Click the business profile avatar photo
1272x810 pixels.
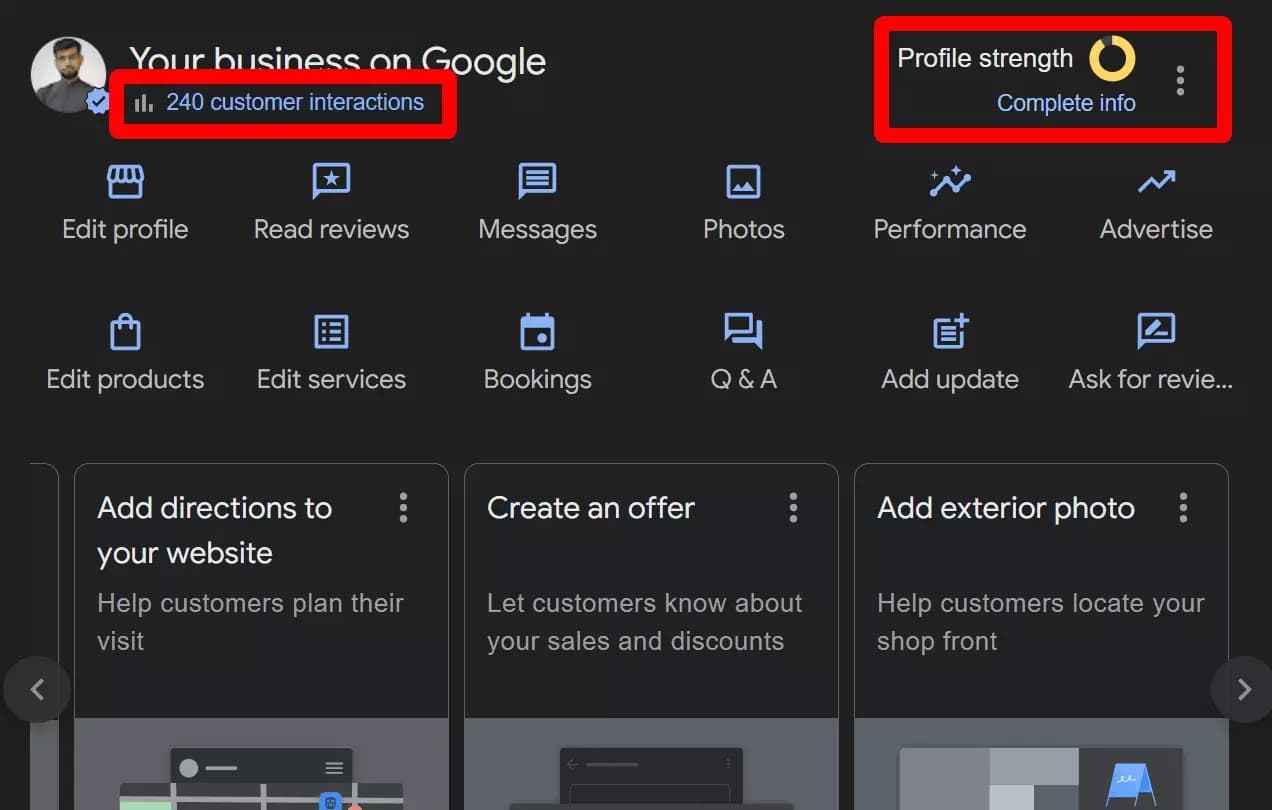click(68, 75)
